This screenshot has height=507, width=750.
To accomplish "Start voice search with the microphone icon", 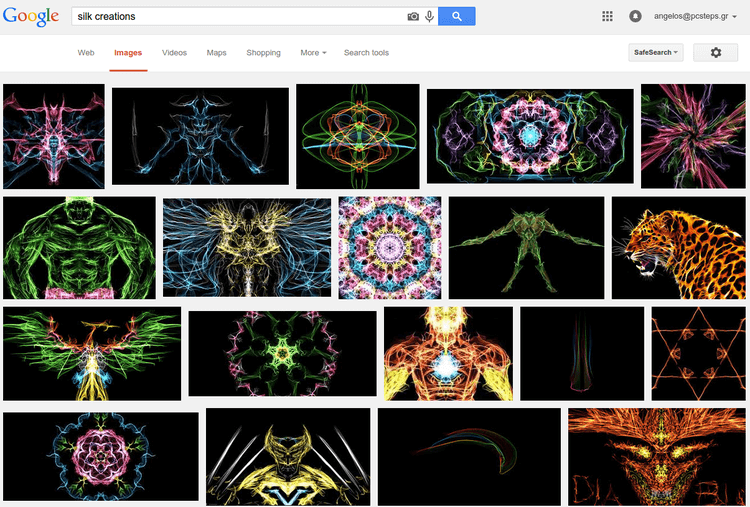I will coord(430,17).
